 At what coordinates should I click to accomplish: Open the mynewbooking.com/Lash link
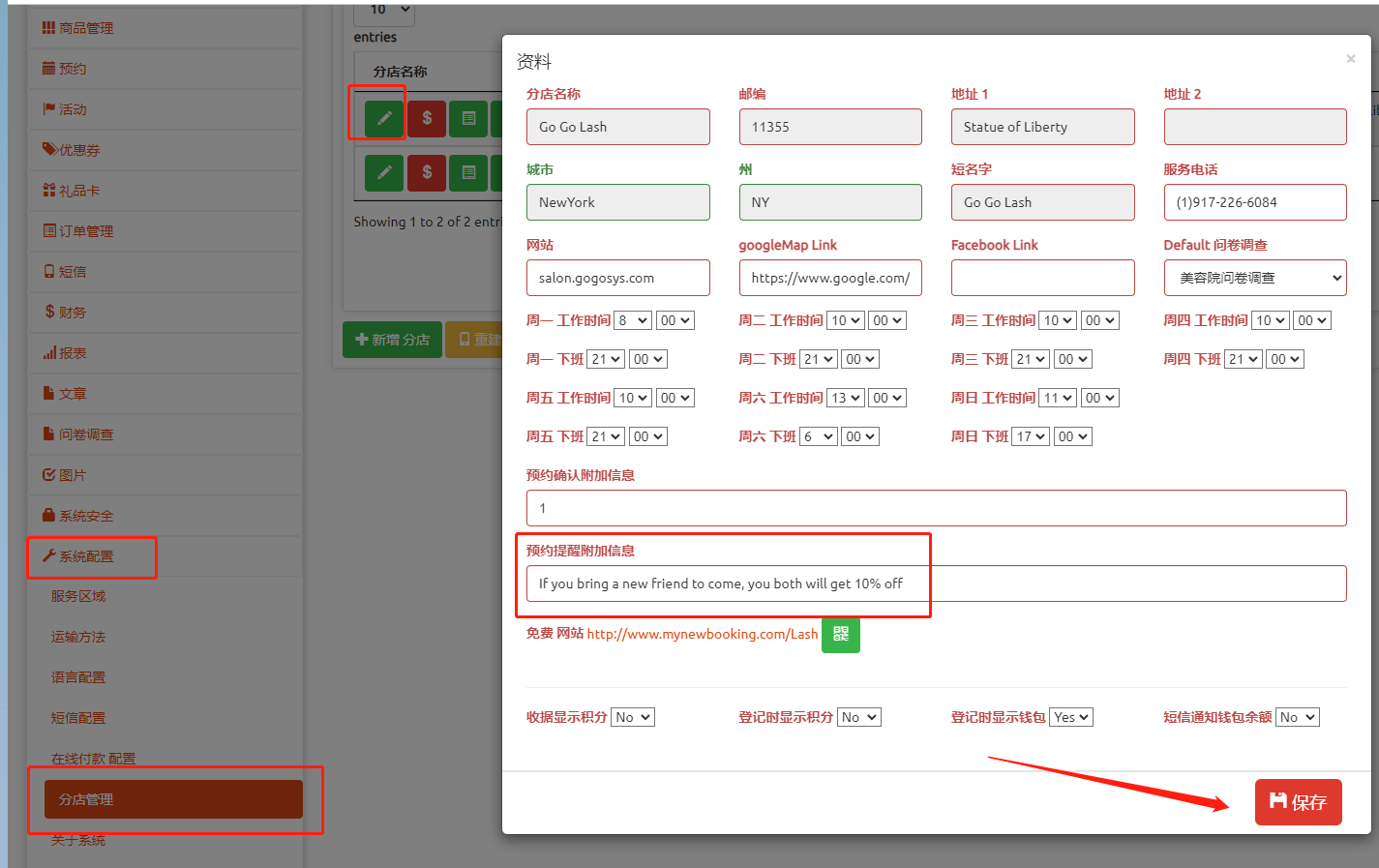tap(702, 634)
